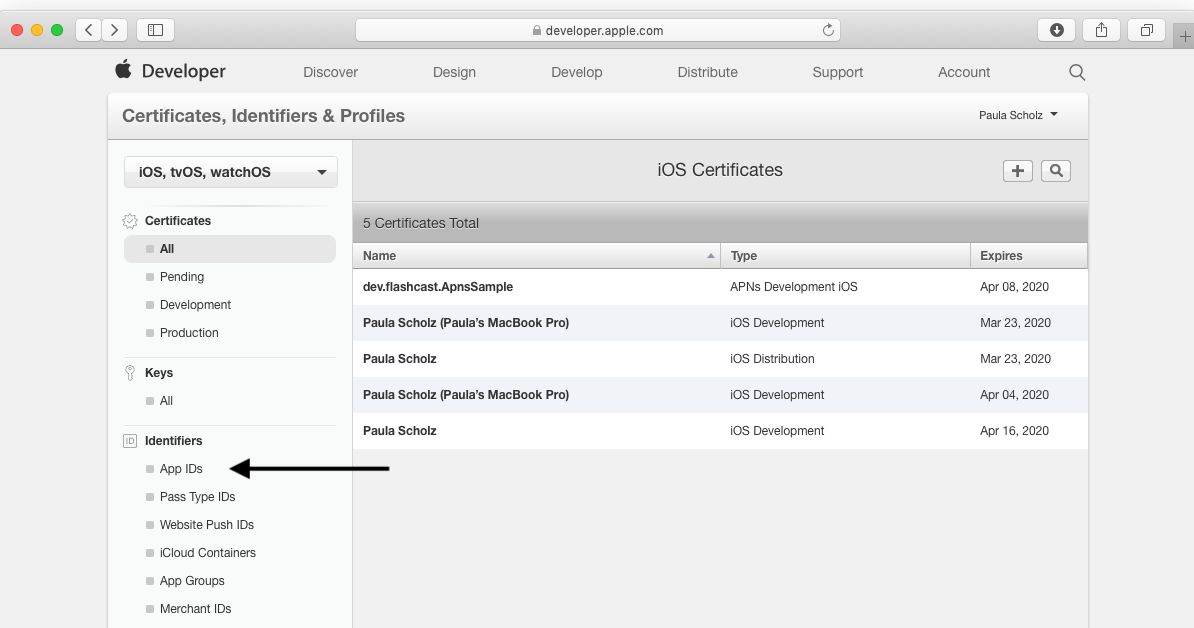Click the Certificates, Identifiers & Profiles heading
The width and height of the screenshot is (1194, 628).
pos(263,116)
